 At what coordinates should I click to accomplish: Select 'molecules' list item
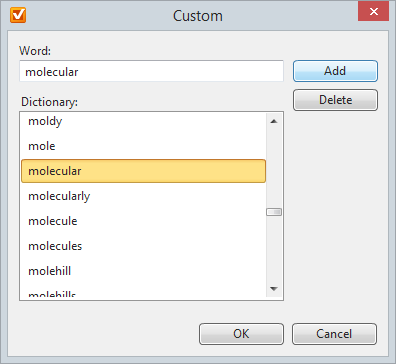pyautogui.click(x=143, y=246)
